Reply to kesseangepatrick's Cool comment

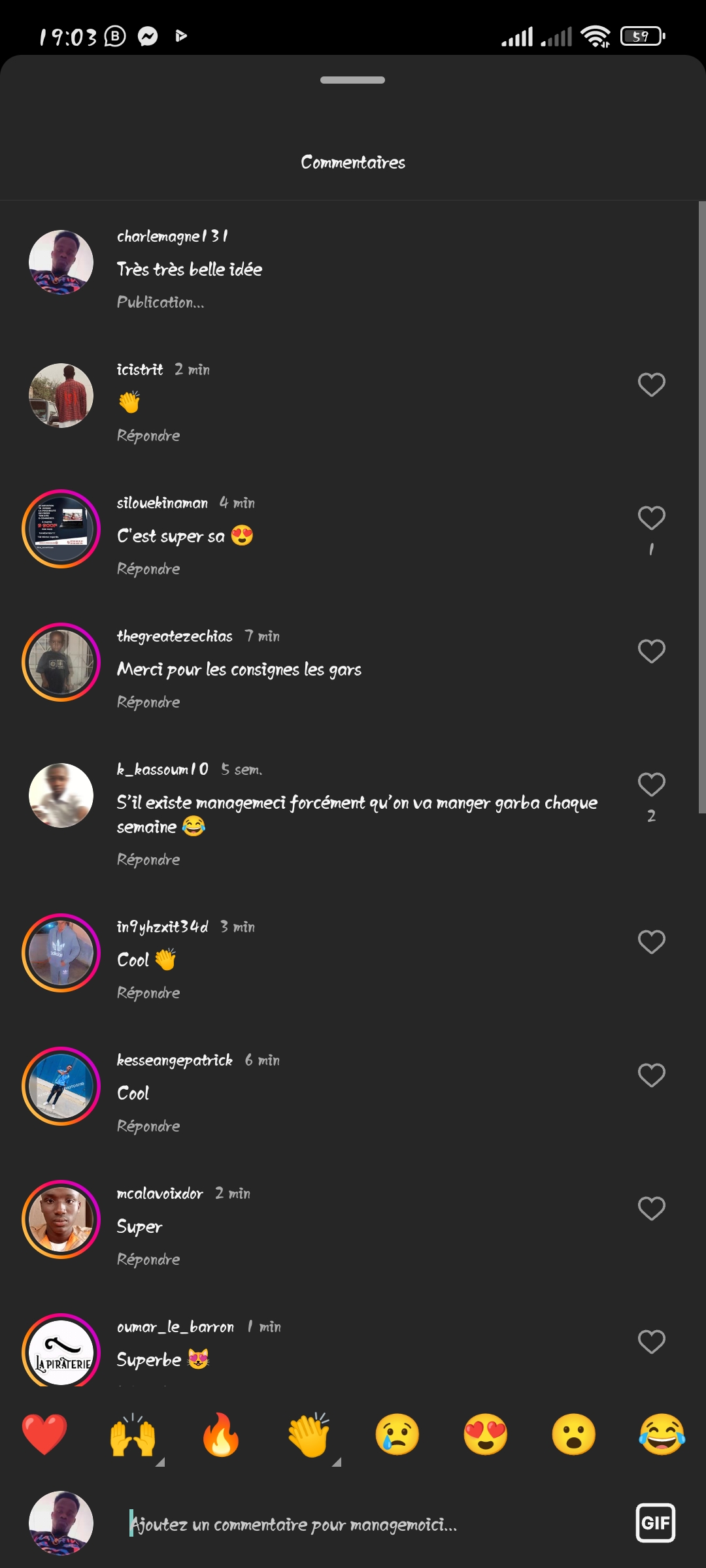pyautogui.click(x=148, y=1126)
